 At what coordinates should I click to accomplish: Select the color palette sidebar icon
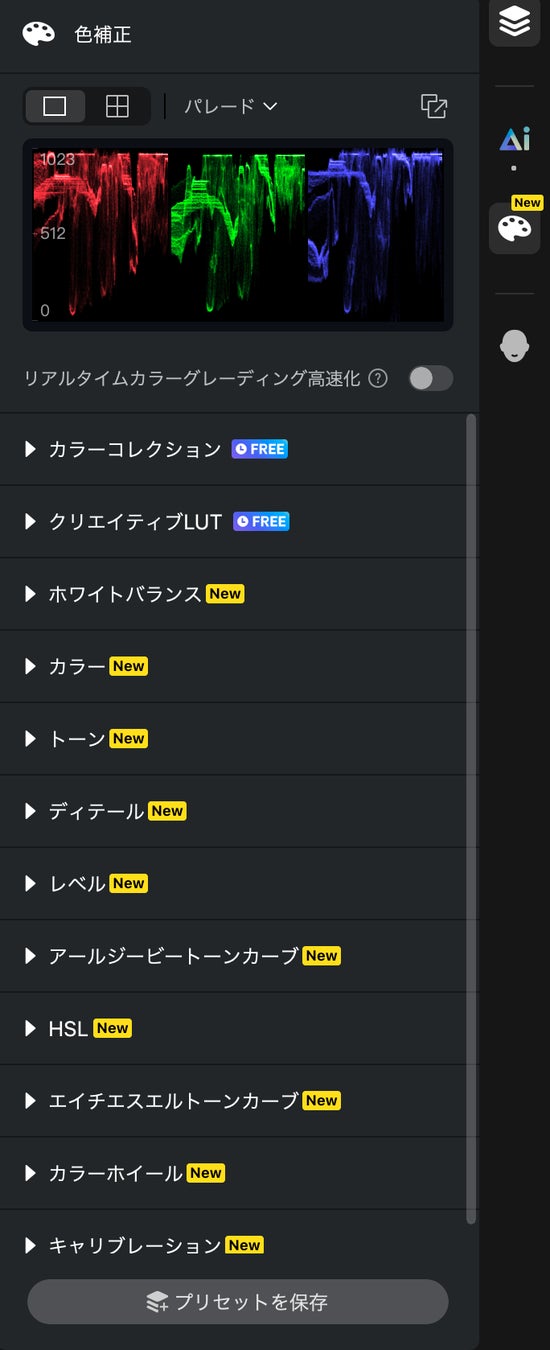click(515, 228)
